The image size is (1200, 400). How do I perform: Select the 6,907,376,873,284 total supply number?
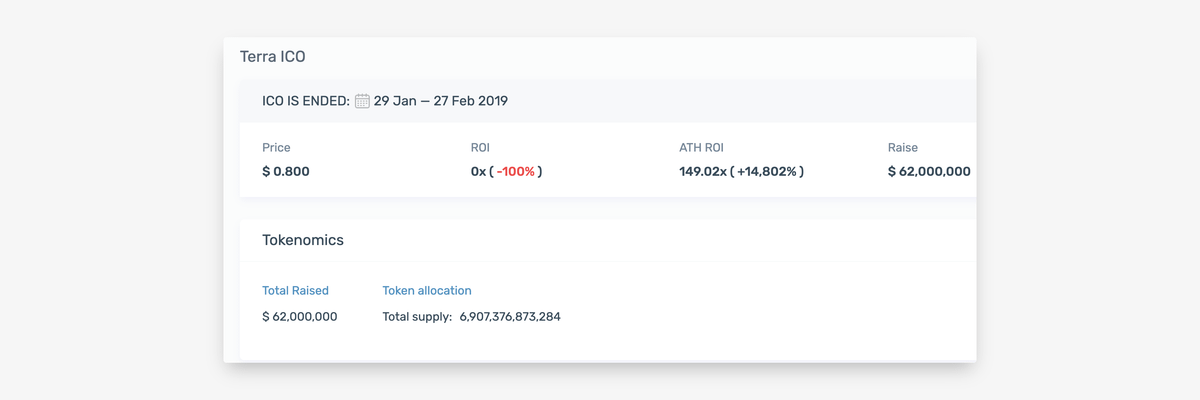tap(510, 317)
